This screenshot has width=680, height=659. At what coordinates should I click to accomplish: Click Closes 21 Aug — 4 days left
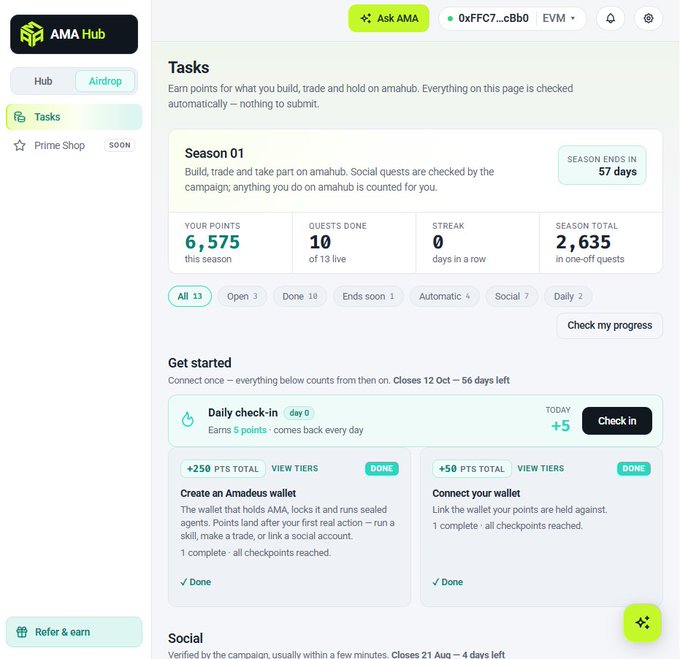point(448,654)
